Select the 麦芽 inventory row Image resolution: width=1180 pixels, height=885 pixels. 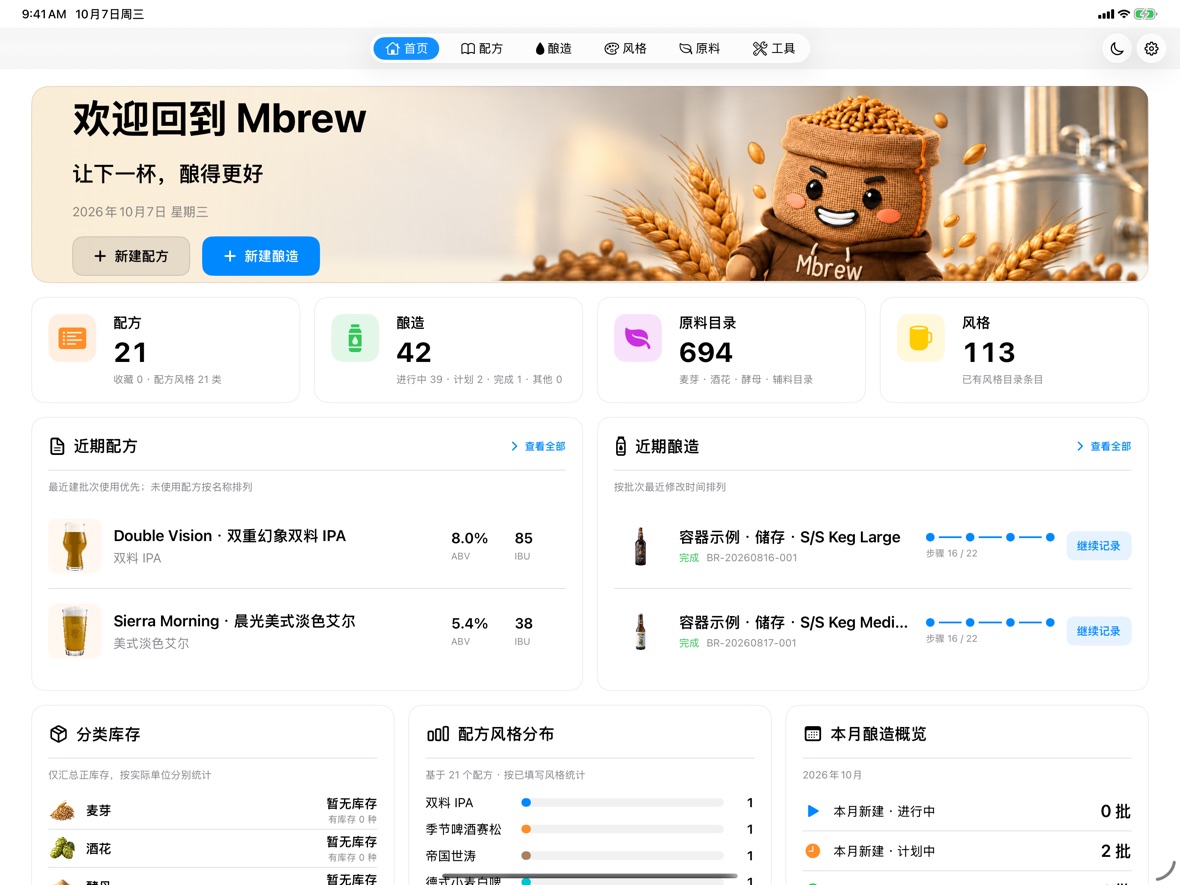tap(213, 810)
